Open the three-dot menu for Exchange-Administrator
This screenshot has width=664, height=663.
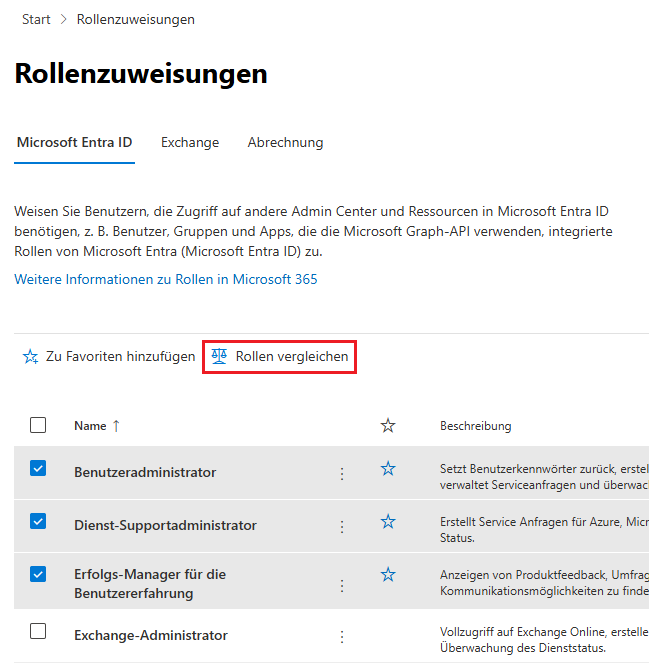[x=342, y=636]
